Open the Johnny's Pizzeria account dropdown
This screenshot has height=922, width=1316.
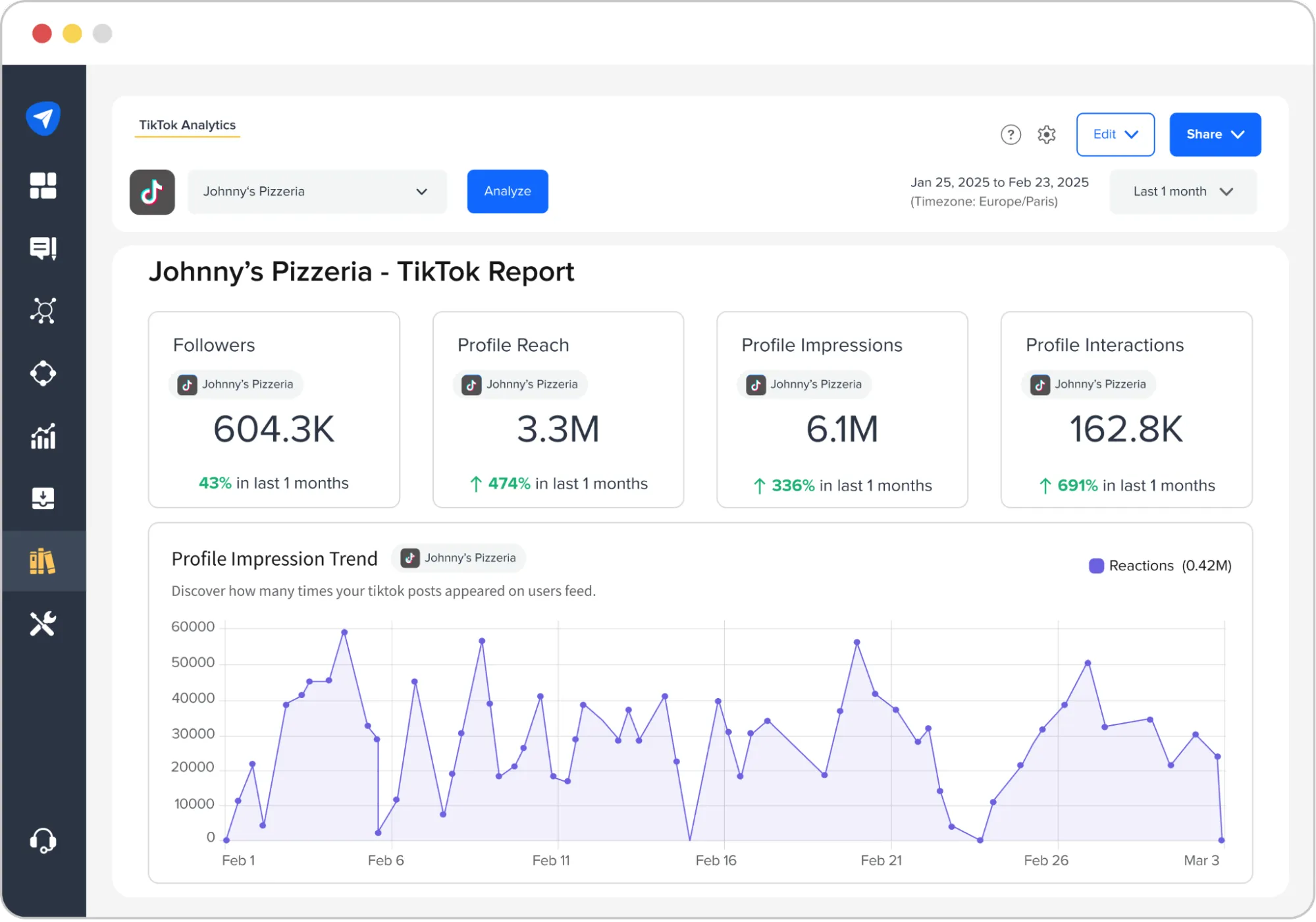tap(317, 192)
